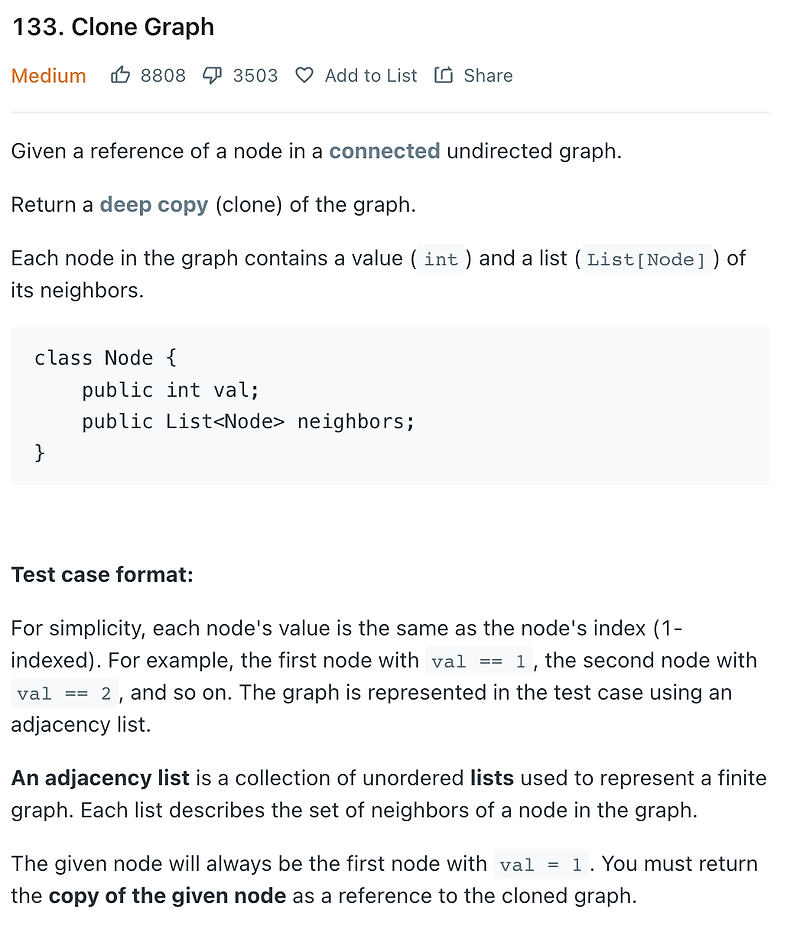Click the 'Test case format:' heading
Screen dimensions: 800x942
coord(102,575)
